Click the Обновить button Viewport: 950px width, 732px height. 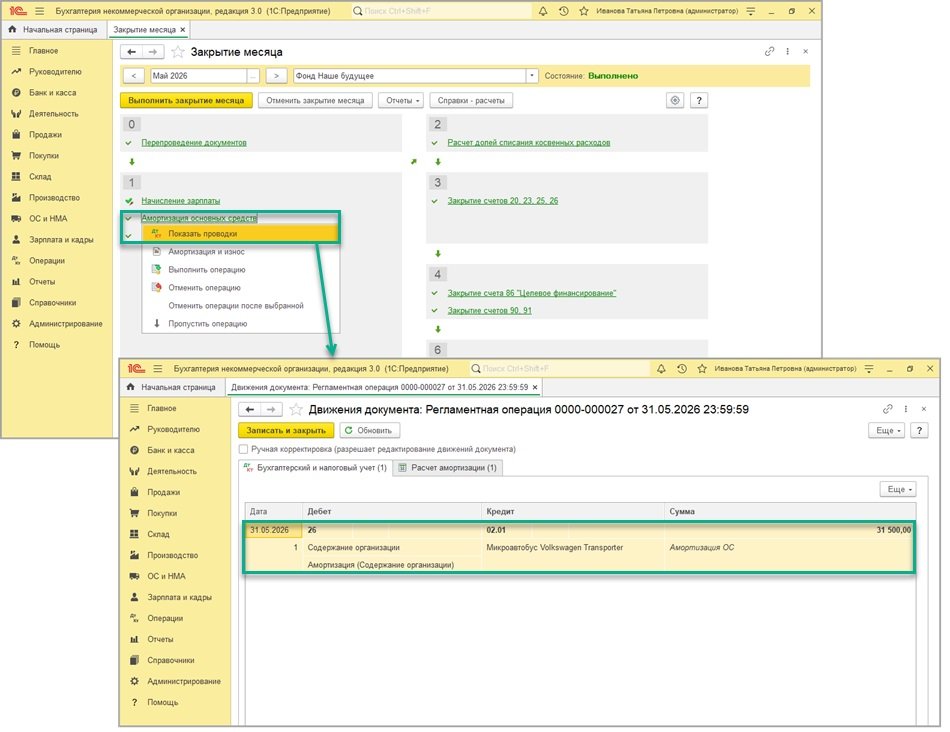(369, 430)
